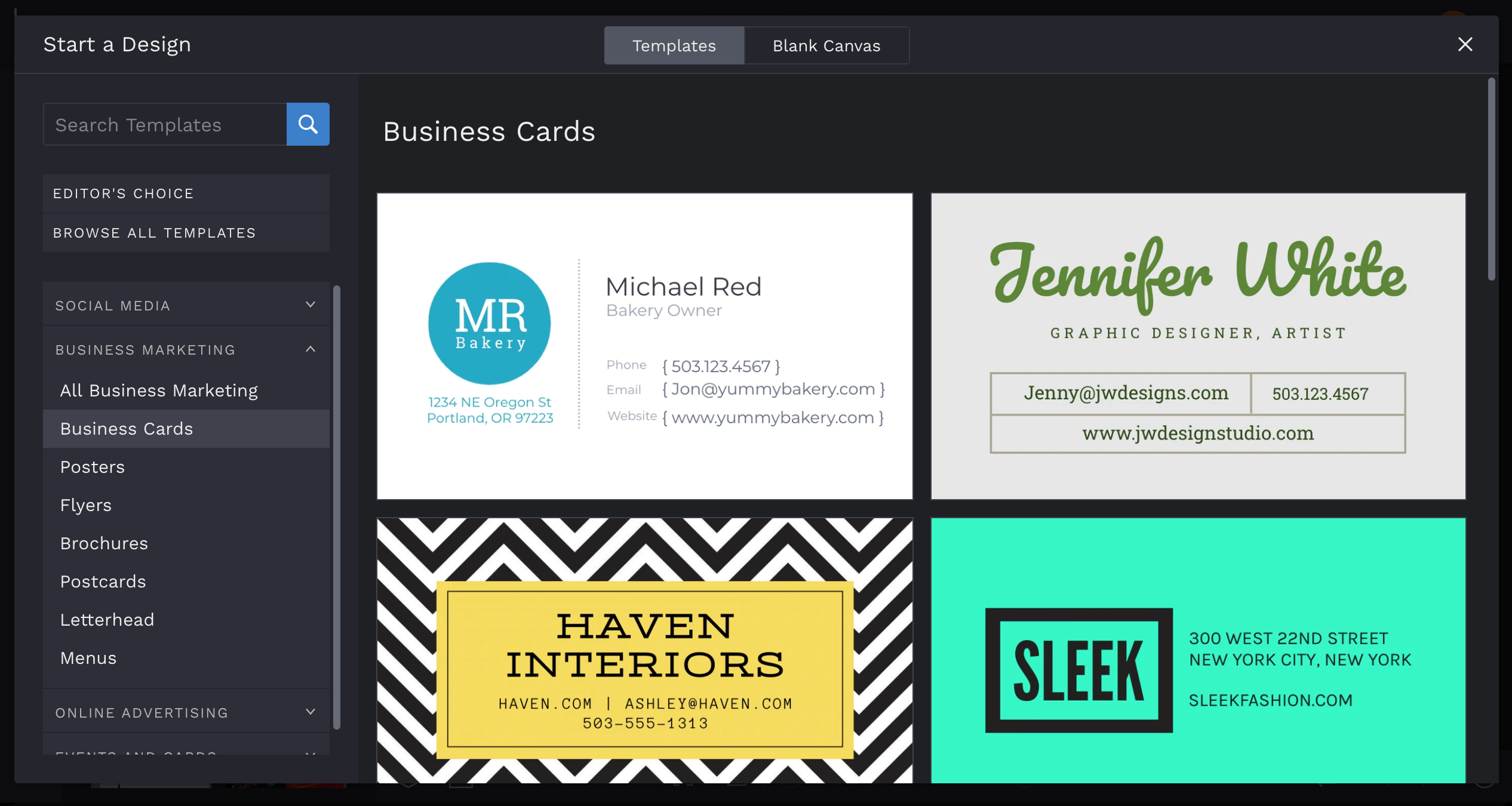Switch to the Blank Canvas tab
1512x806 pixels.
click(826, 45)
